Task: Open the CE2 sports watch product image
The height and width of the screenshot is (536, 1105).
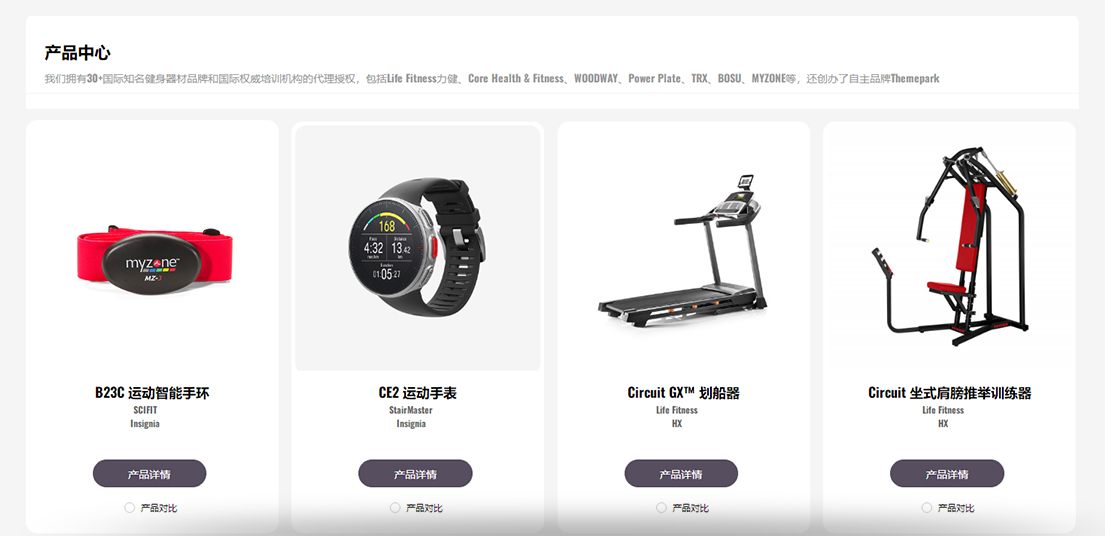Action: tap(417, 247)
